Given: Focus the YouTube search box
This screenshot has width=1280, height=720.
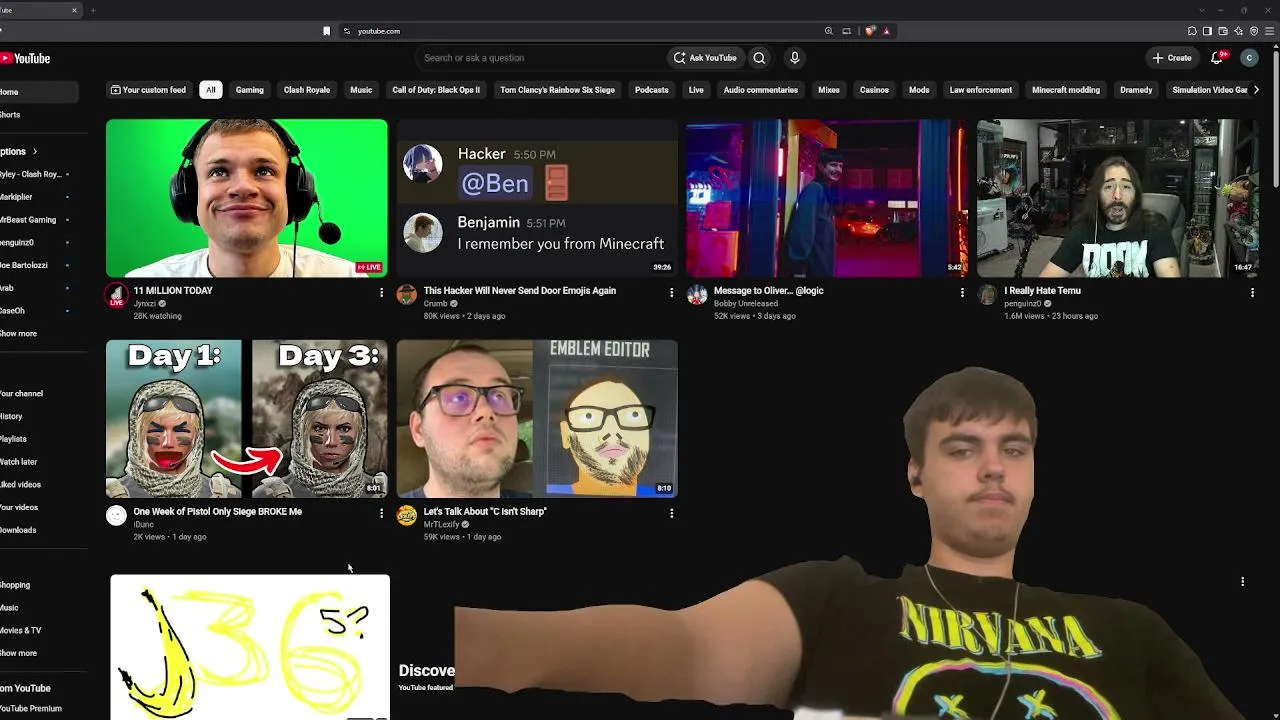Looking at the screenshot, I should pyautogui.click(x=540, y=58).
